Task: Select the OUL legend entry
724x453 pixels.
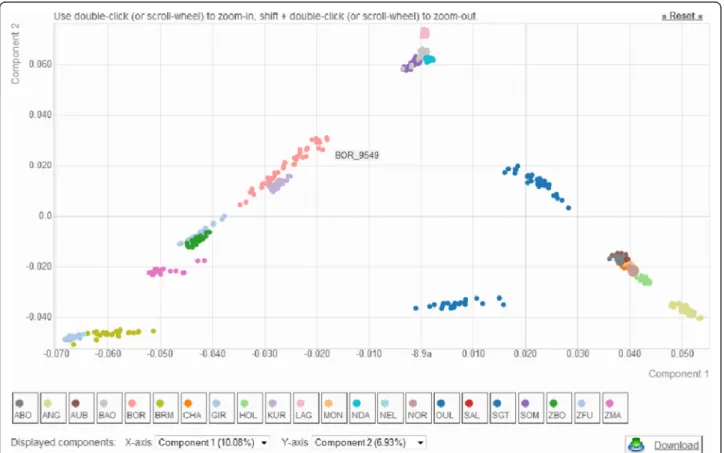Action: click(446, 408)
